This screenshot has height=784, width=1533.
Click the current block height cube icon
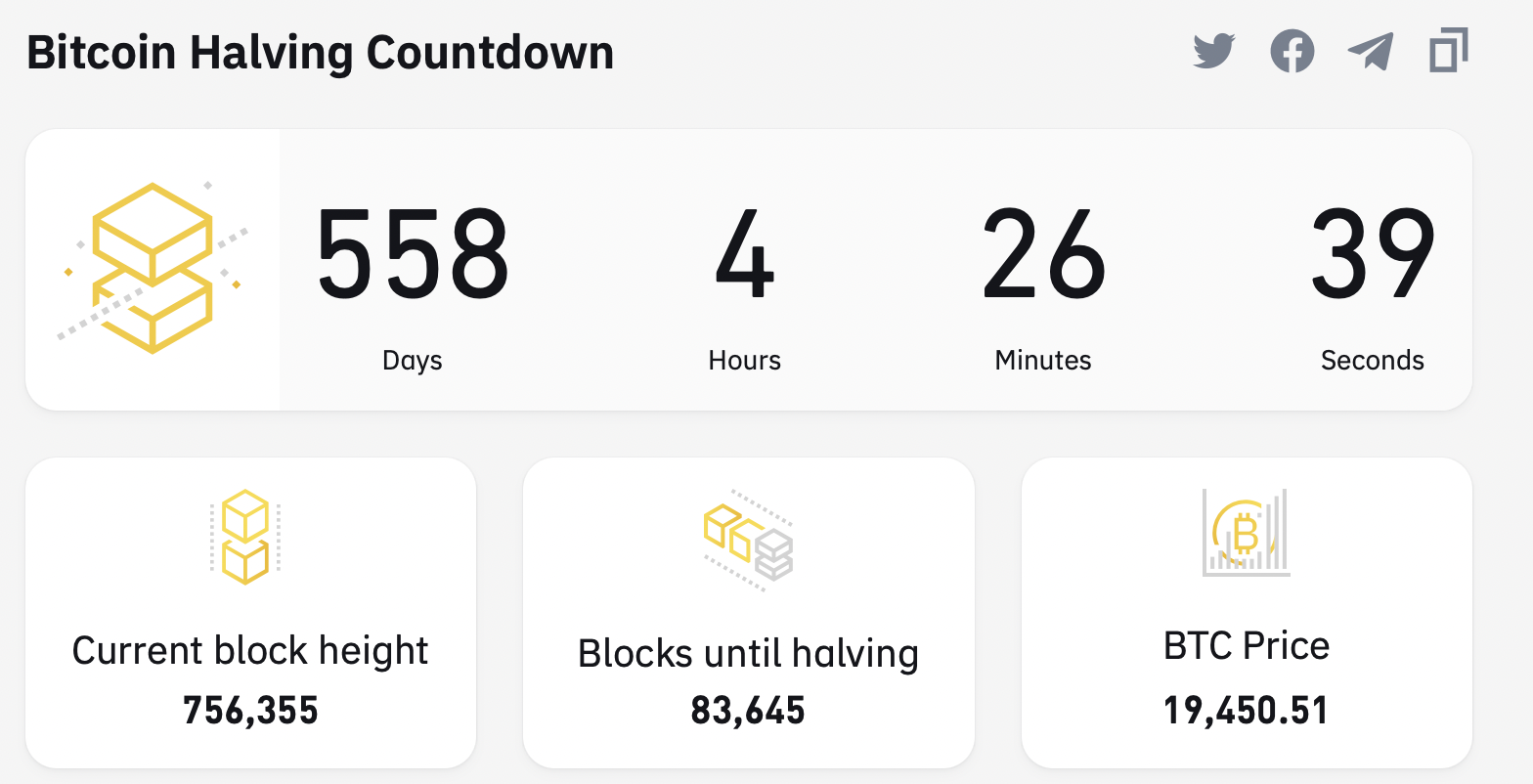click(245, 537)
